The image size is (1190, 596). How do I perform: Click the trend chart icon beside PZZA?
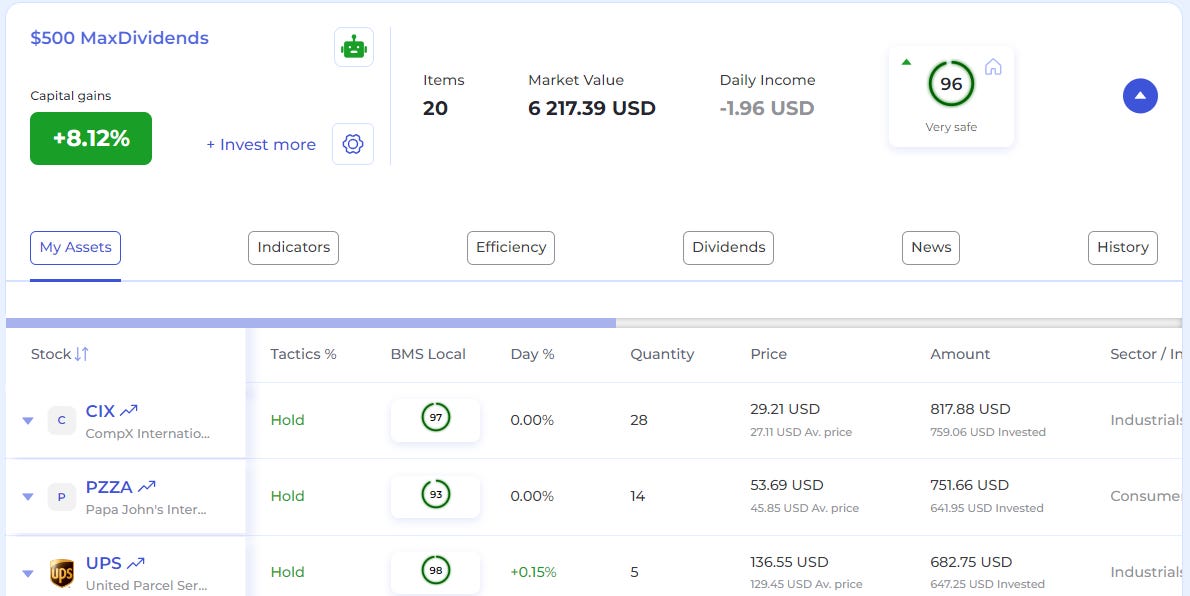click(146, 487)
